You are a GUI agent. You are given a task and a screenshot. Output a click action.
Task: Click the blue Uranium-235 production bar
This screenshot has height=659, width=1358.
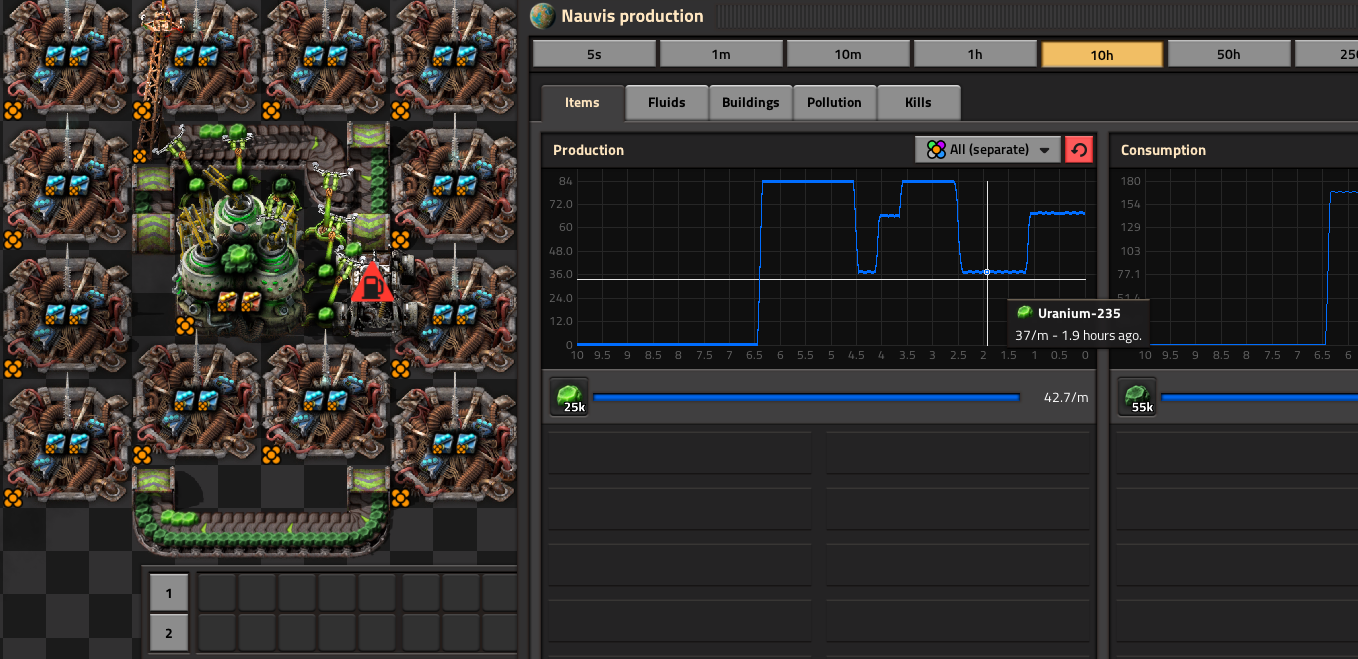click(x=805, y=397)
